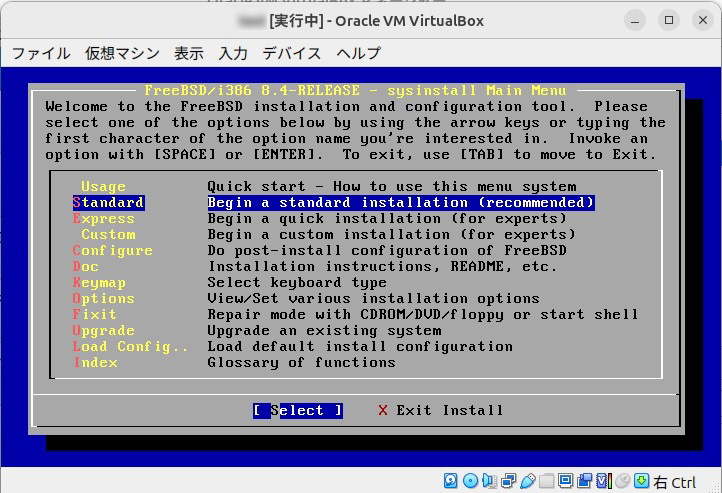
Task: Select the Options entry
Action: 104,298
